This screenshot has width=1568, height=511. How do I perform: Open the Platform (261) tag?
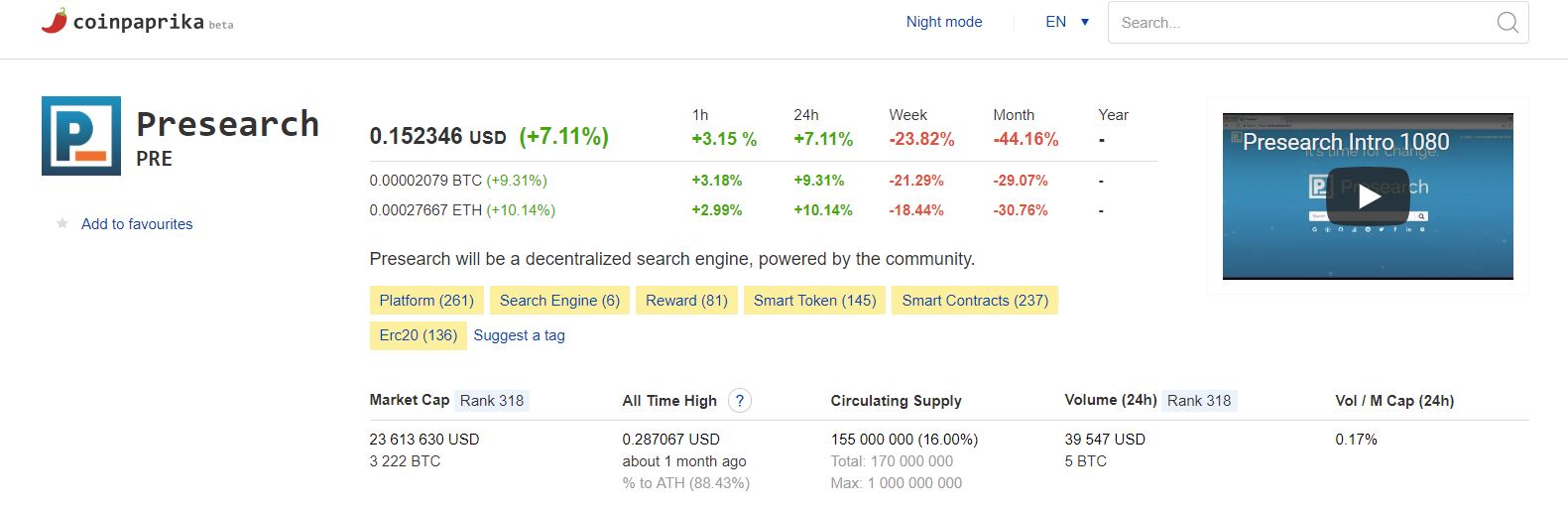click(426, 301)
